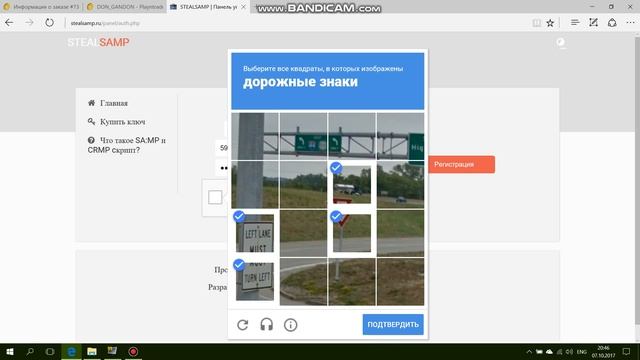This screenshot has height=360, width=640.
Task: Reload the captcha challenge images
Action: 242,325
